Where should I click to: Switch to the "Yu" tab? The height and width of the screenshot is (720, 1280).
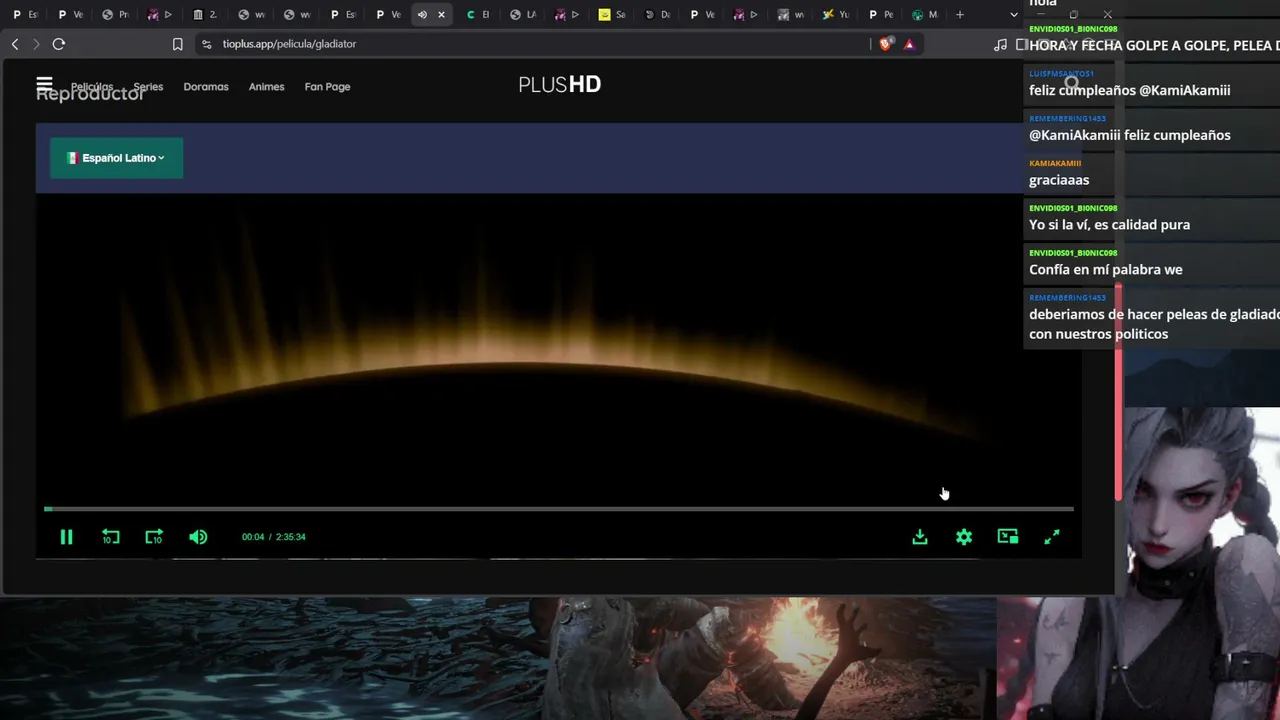pyautogui.click(x=836, y=15)
